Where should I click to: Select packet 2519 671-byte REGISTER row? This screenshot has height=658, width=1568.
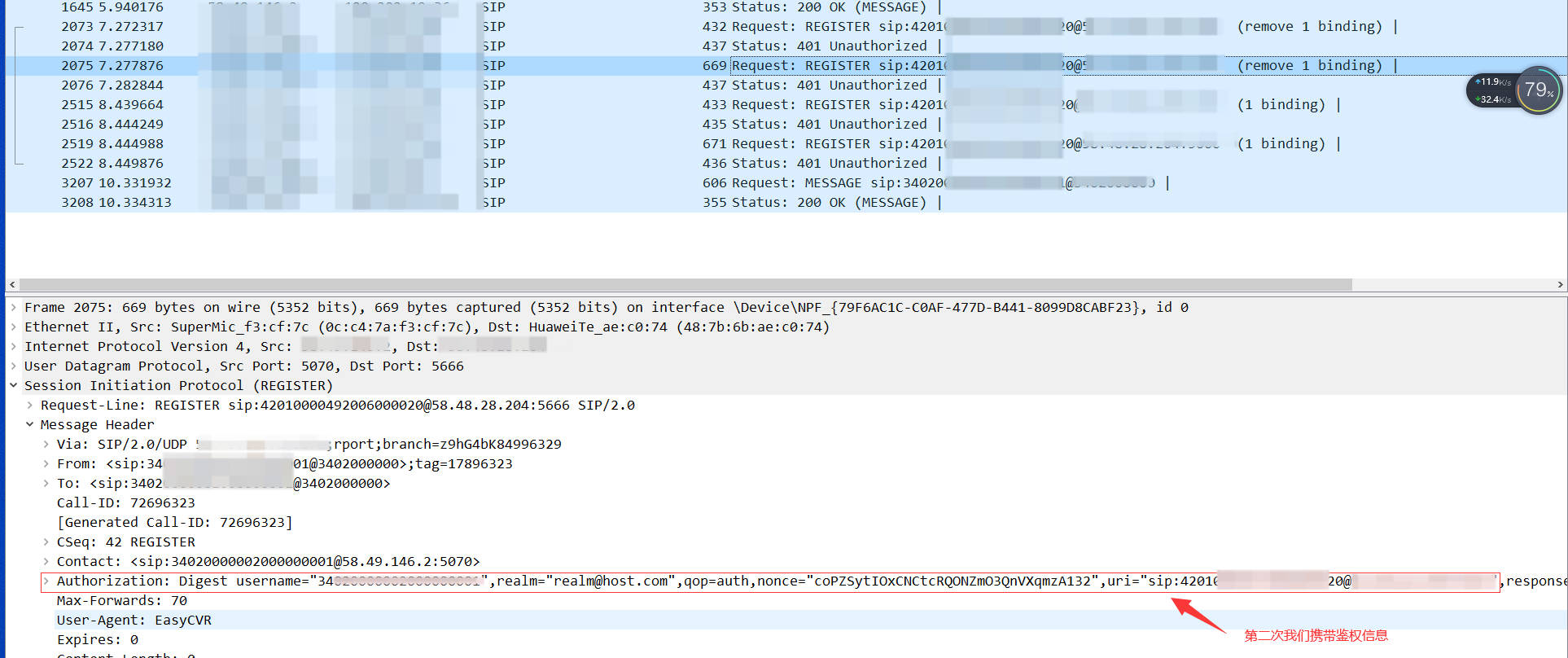coord(786,144)
